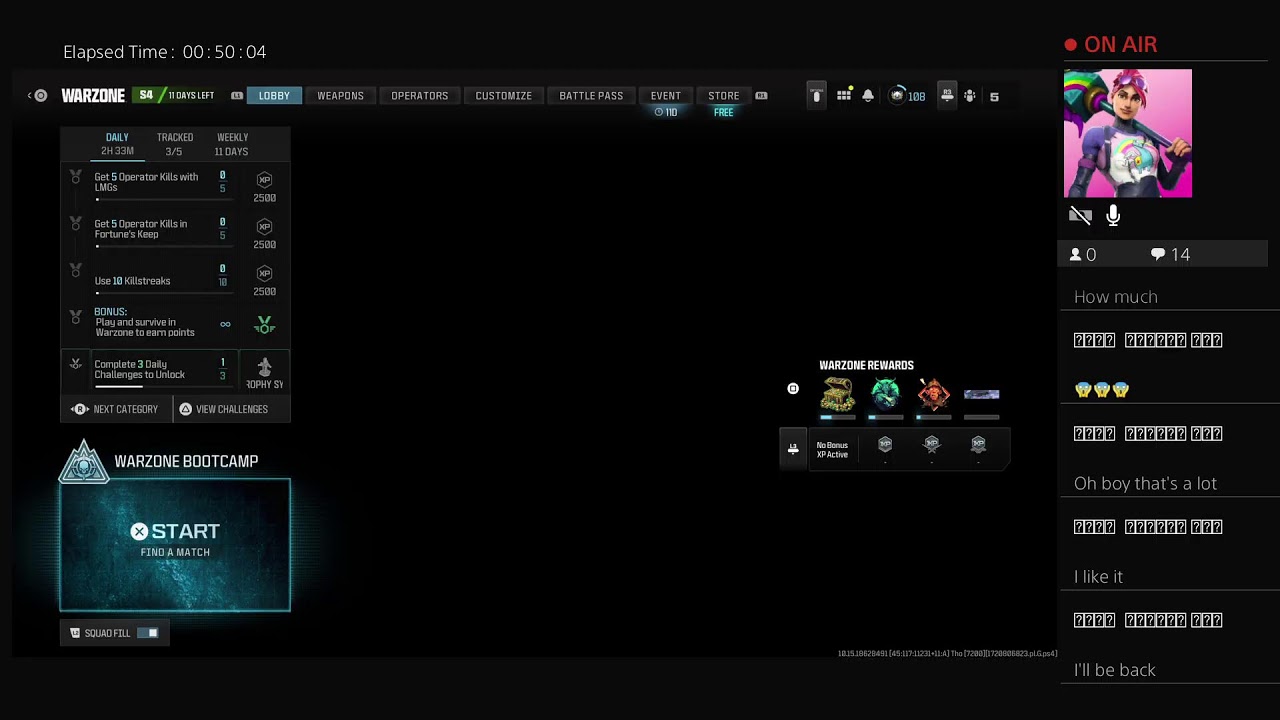Click the trophy statue unlock reward icon
The height and width of the screenshot is (720, 1280).
(265, 367)
